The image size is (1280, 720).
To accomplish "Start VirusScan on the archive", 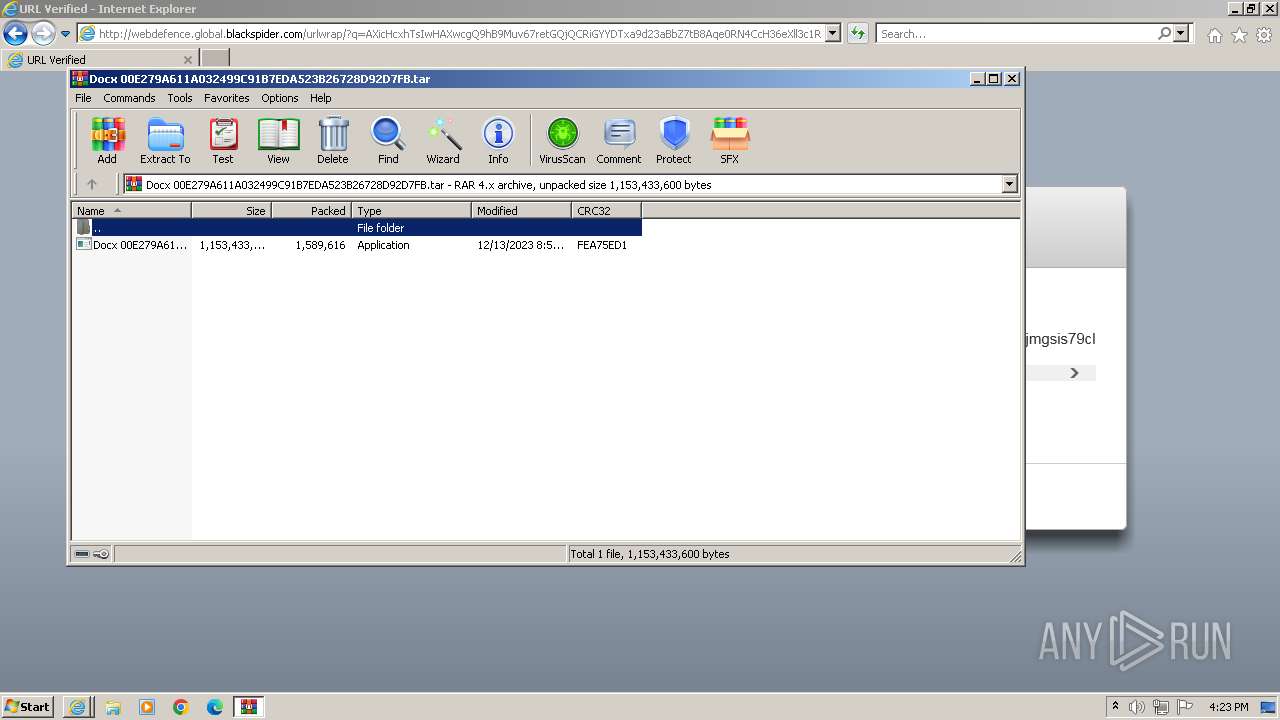I will 562,141.
